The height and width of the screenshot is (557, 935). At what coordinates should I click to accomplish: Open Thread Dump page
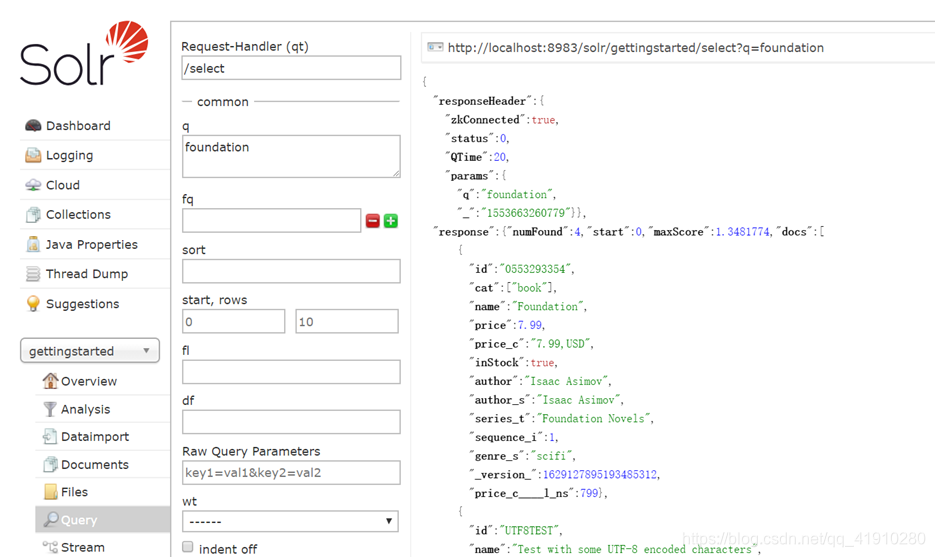click(x=87, y=274)
